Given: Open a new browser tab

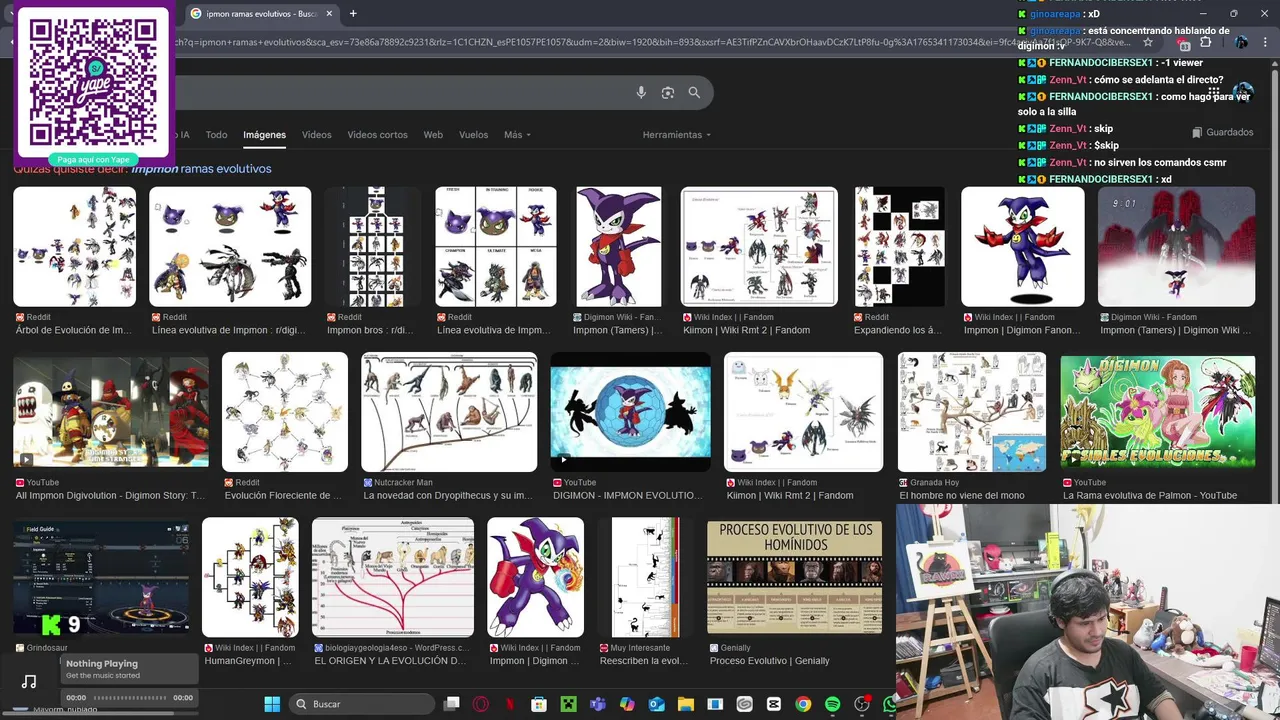Looking at the screenshot, I should coord(353,13).
